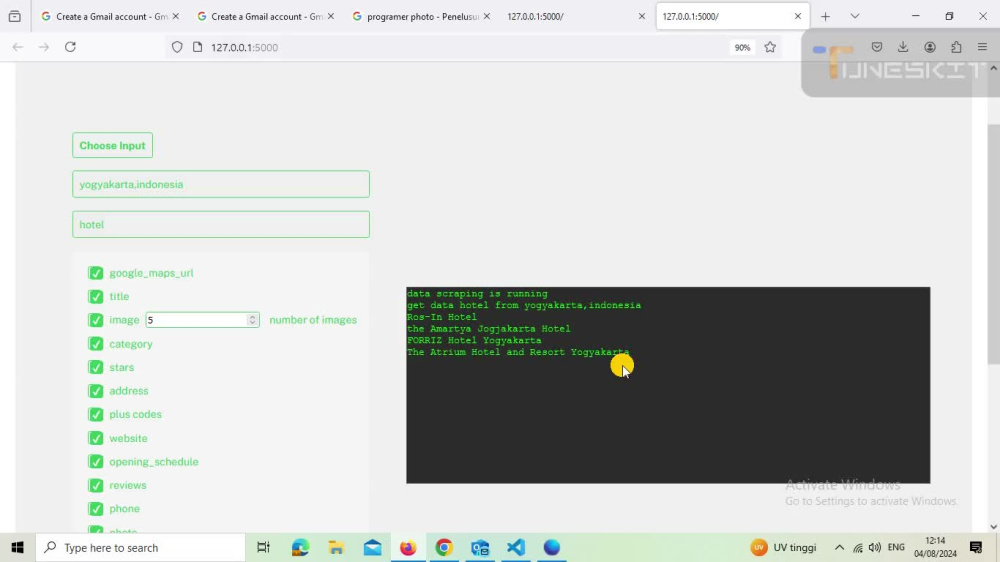Click the hotel keyword field
1000x562 pixels.
click(x=221, y=225)
